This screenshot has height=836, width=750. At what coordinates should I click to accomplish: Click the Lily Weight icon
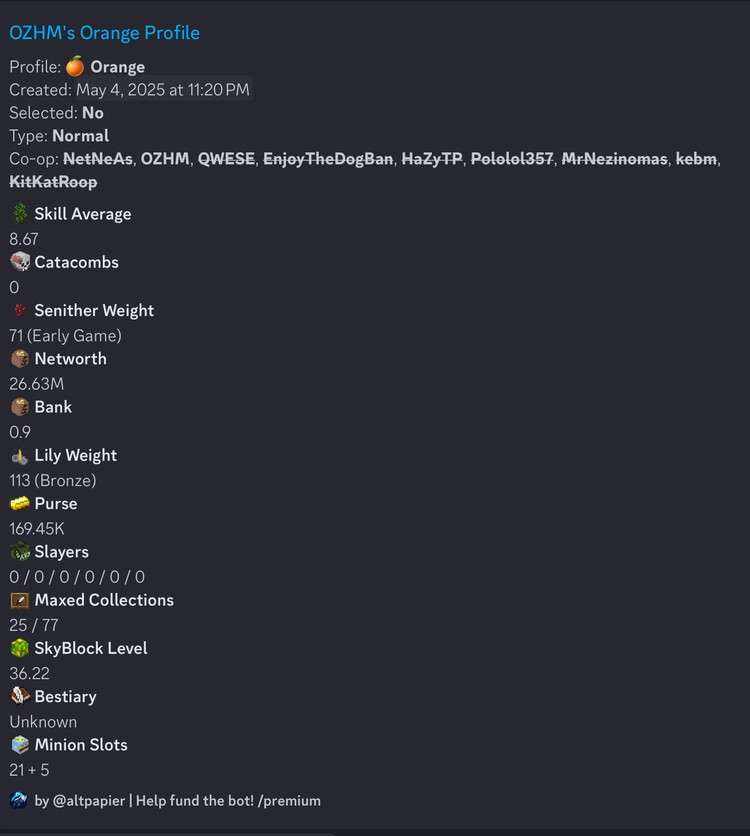coord(20,455)
